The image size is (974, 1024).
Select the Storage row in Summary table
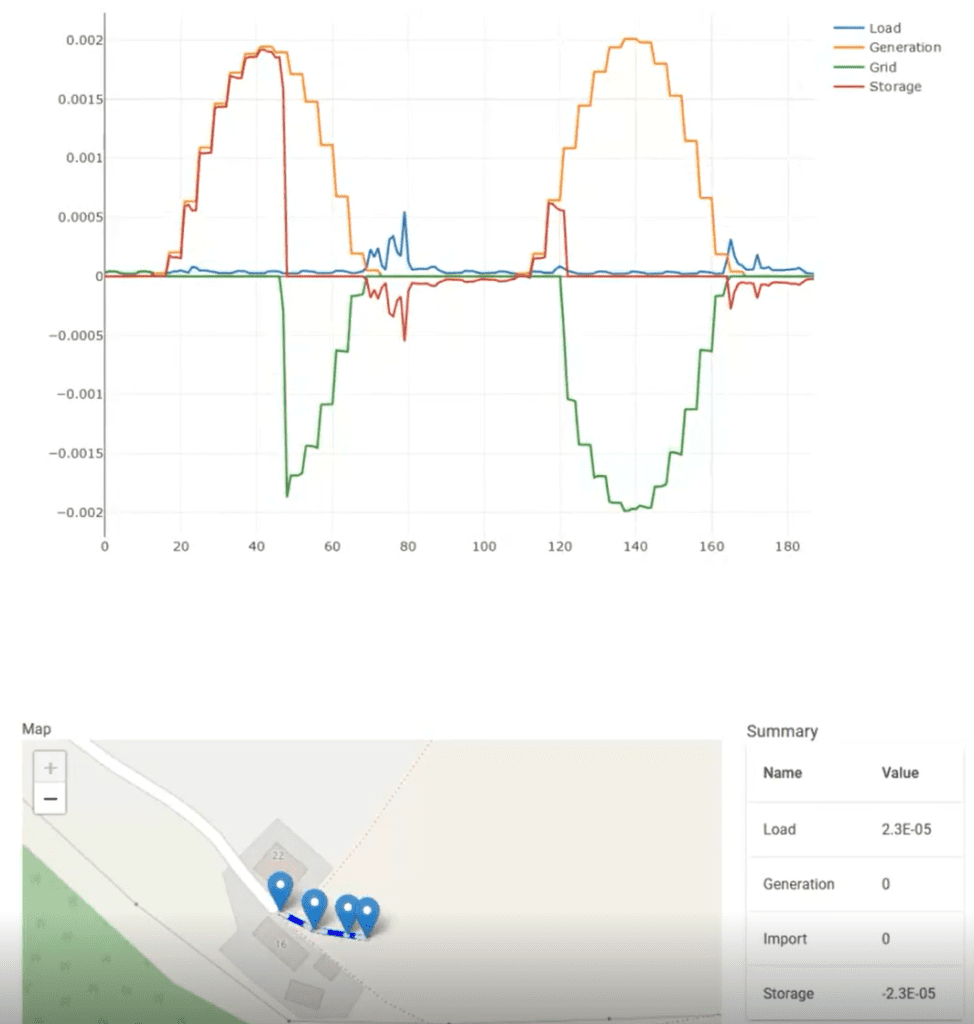click(854, 994)
